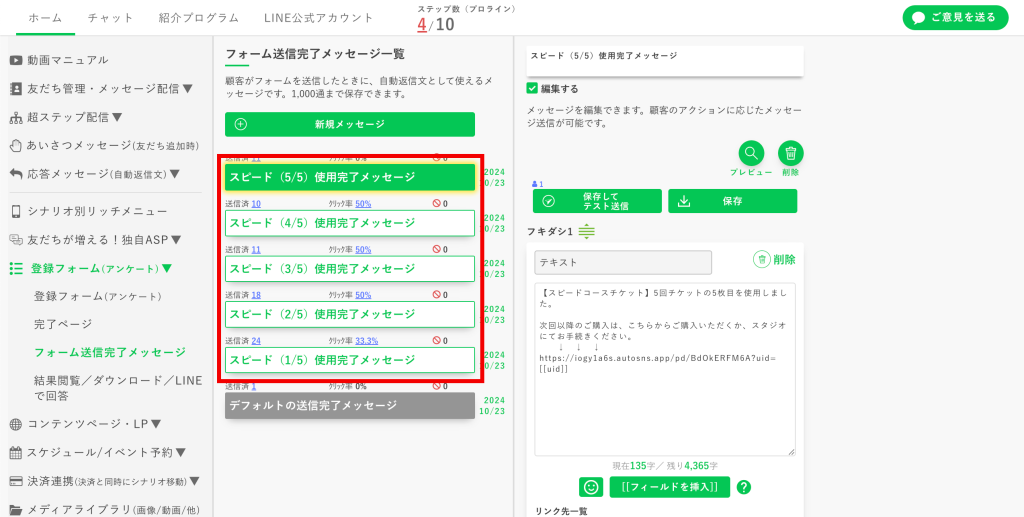Click the コンテンツページ globe icon
This screenshot has height=517, width=1024.
pyautogui.click(x=16, y=424)
